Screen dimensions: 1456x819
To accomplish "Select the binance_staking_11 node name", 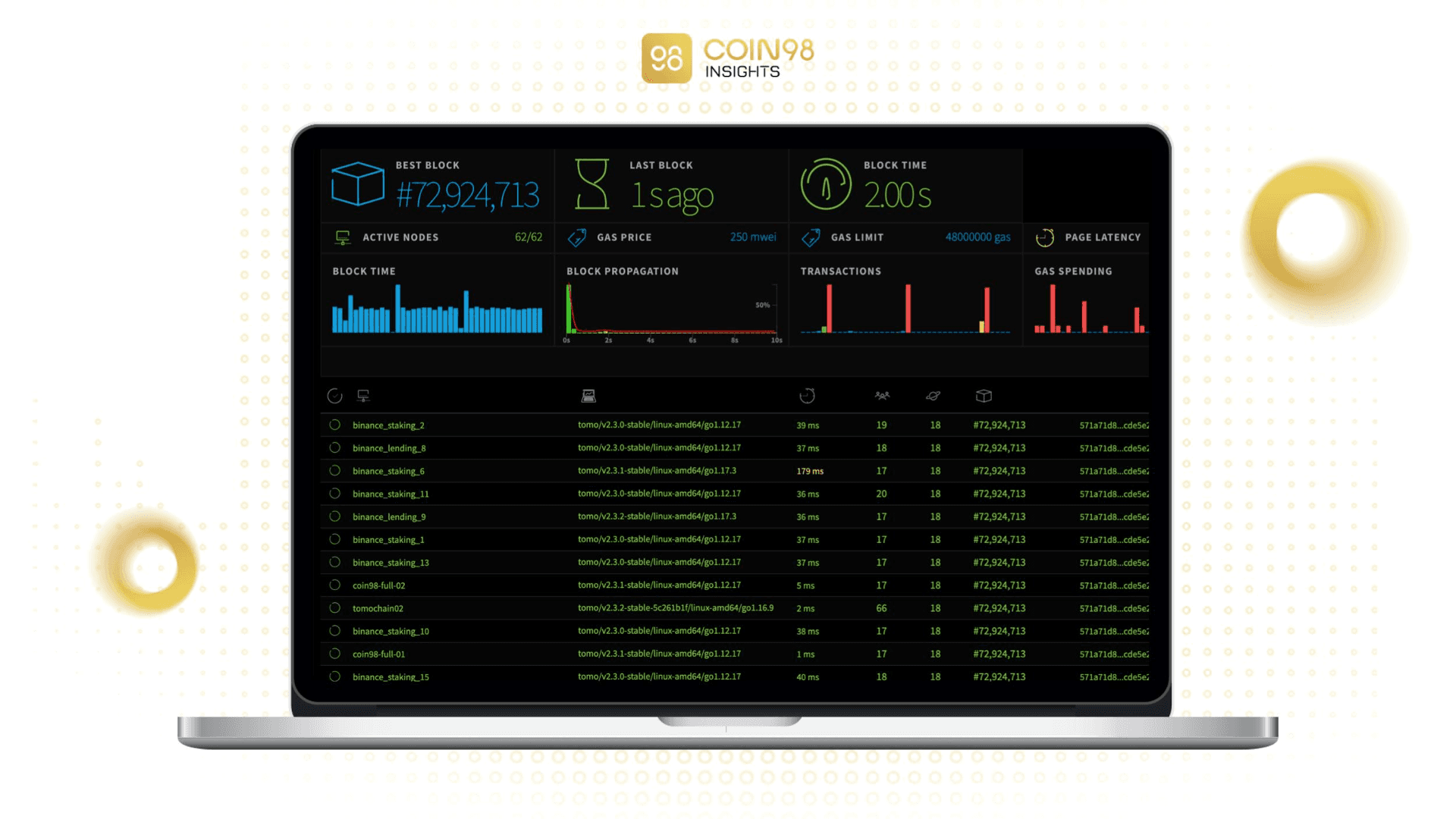I will click(x=391, y=494).
